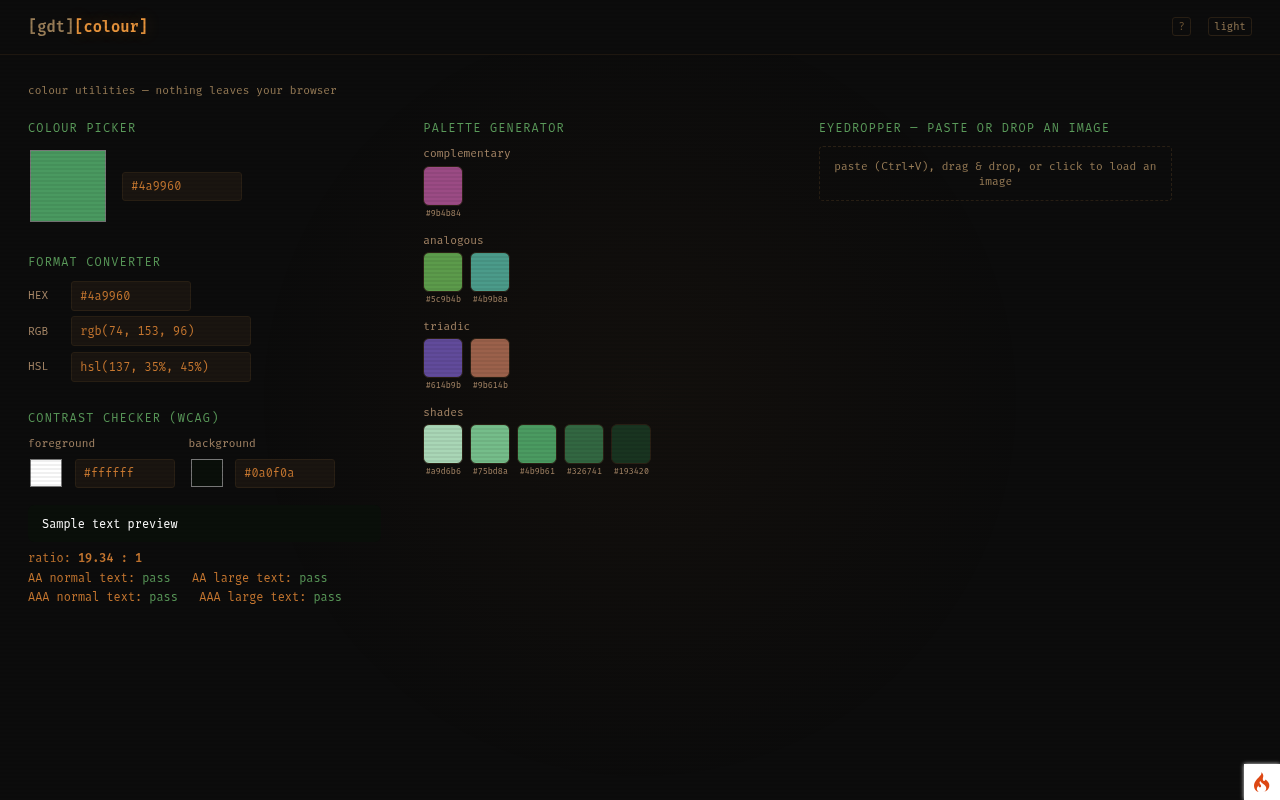This screenshot has width=1280, height=800.
Task: Focus the HSL converter input field
Action: pyautogui.click(x=161, y=367)
